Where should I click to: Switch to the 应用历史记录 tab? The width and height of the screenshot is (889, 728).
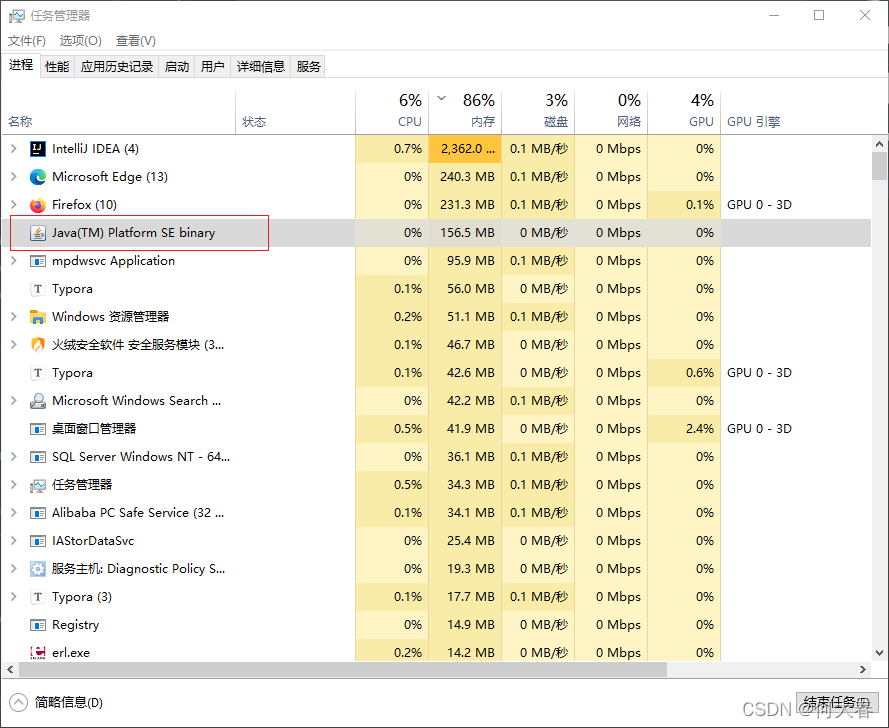point(117,67)
